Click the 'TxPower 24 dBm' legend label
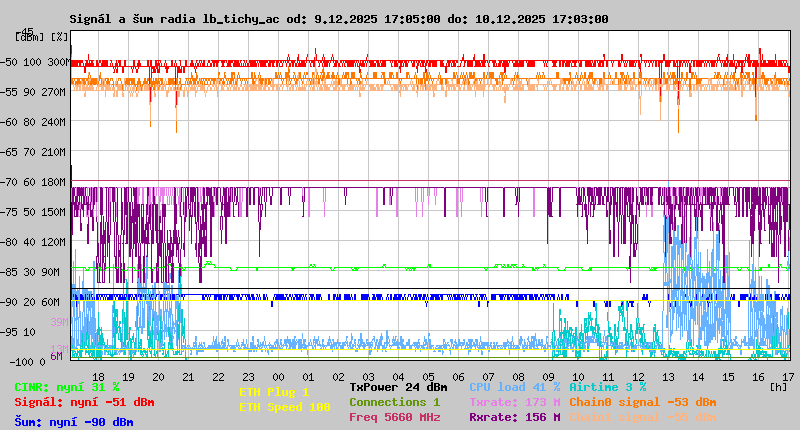 (399, 387)
